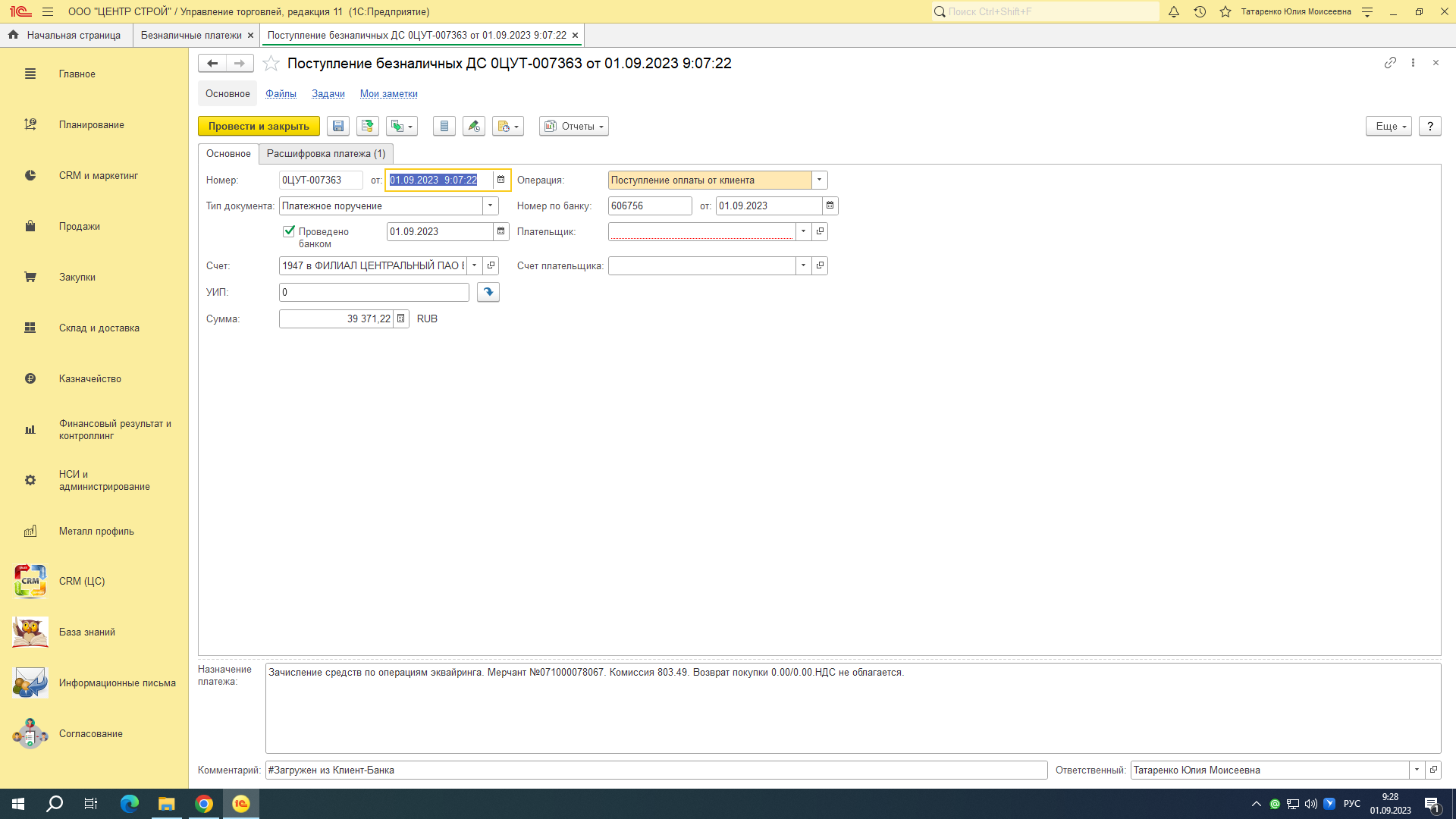
Task: Click the calculator icon in sum field
Action: pyautogui.click(x=401, y=319)
